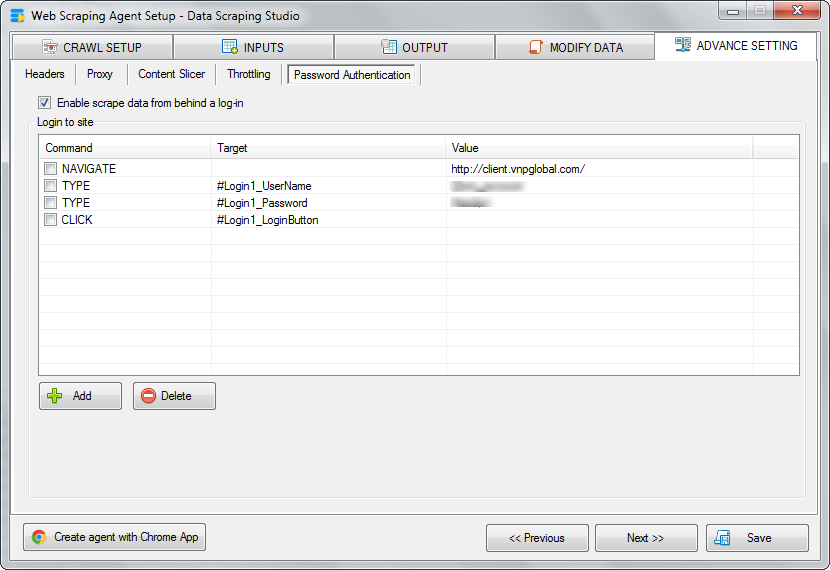This screenshot has height=570, width=830.
Task: Click the green plus icon on Add
Action: click(55, 396)
